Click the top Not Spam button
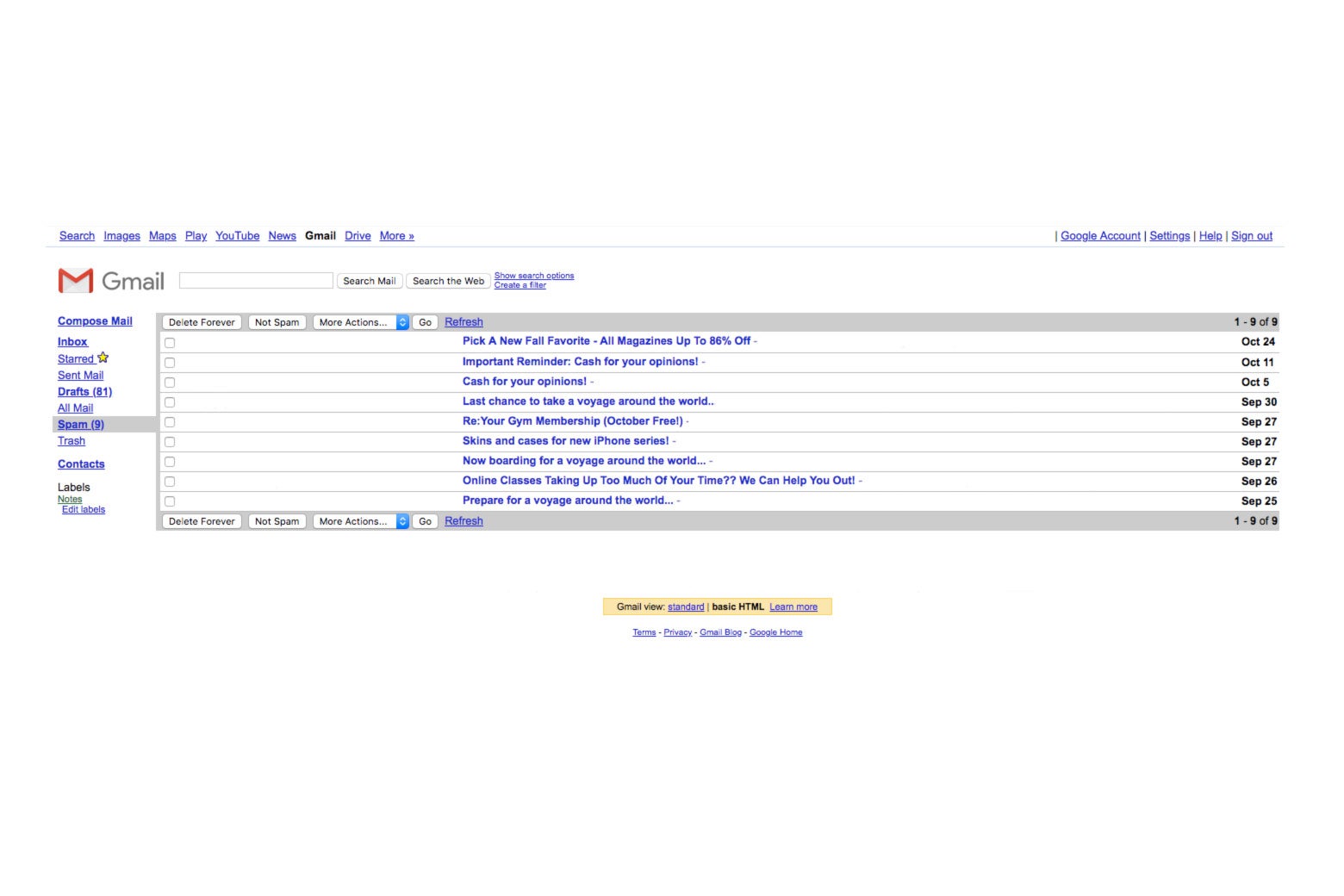 pyautogui.click(x=277, y=322)
